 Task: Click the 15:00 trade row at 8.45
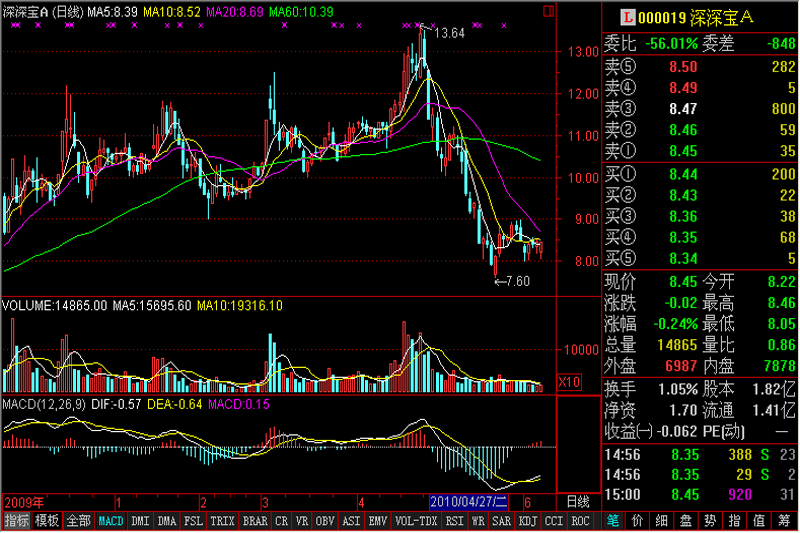[700, 495]
